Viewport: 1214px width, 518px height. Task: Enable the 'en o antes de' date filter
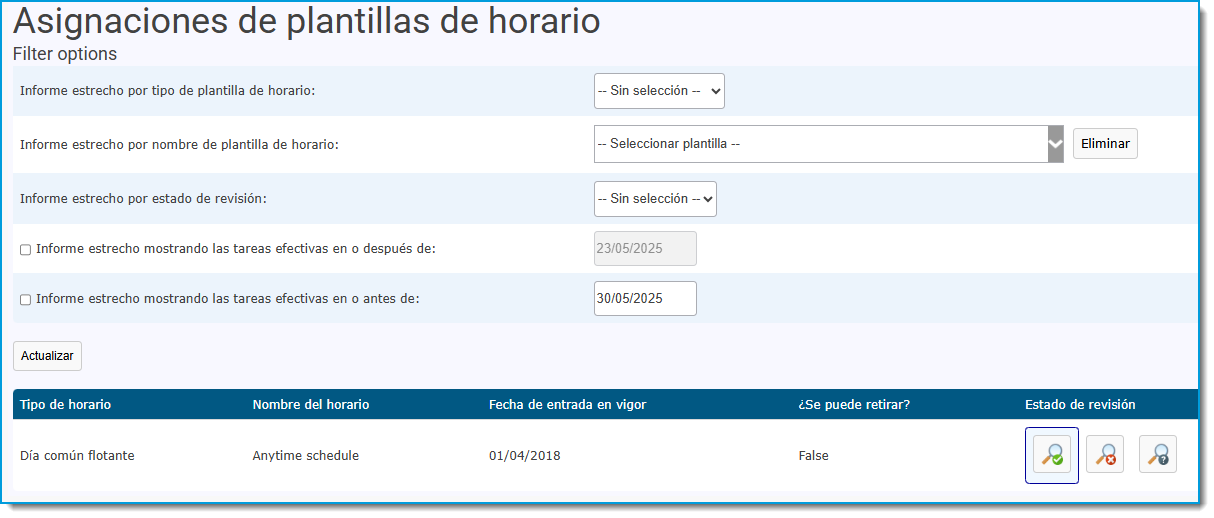tap(26, 299)
